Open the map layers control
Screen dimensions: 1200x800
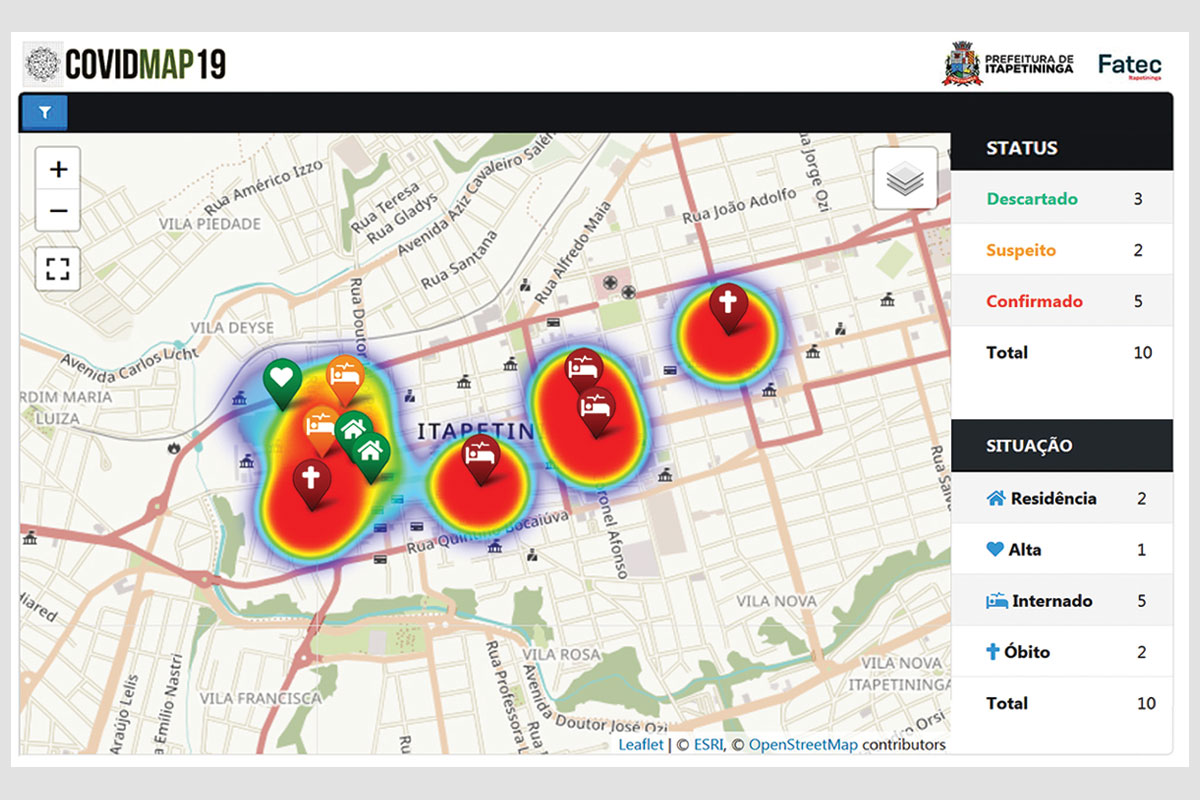tap(905, 179)
